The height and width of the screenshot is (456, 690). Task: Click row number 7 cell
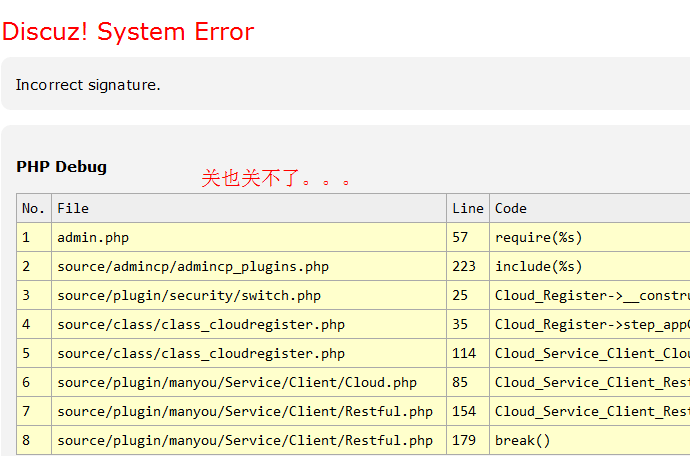[34, 412]
